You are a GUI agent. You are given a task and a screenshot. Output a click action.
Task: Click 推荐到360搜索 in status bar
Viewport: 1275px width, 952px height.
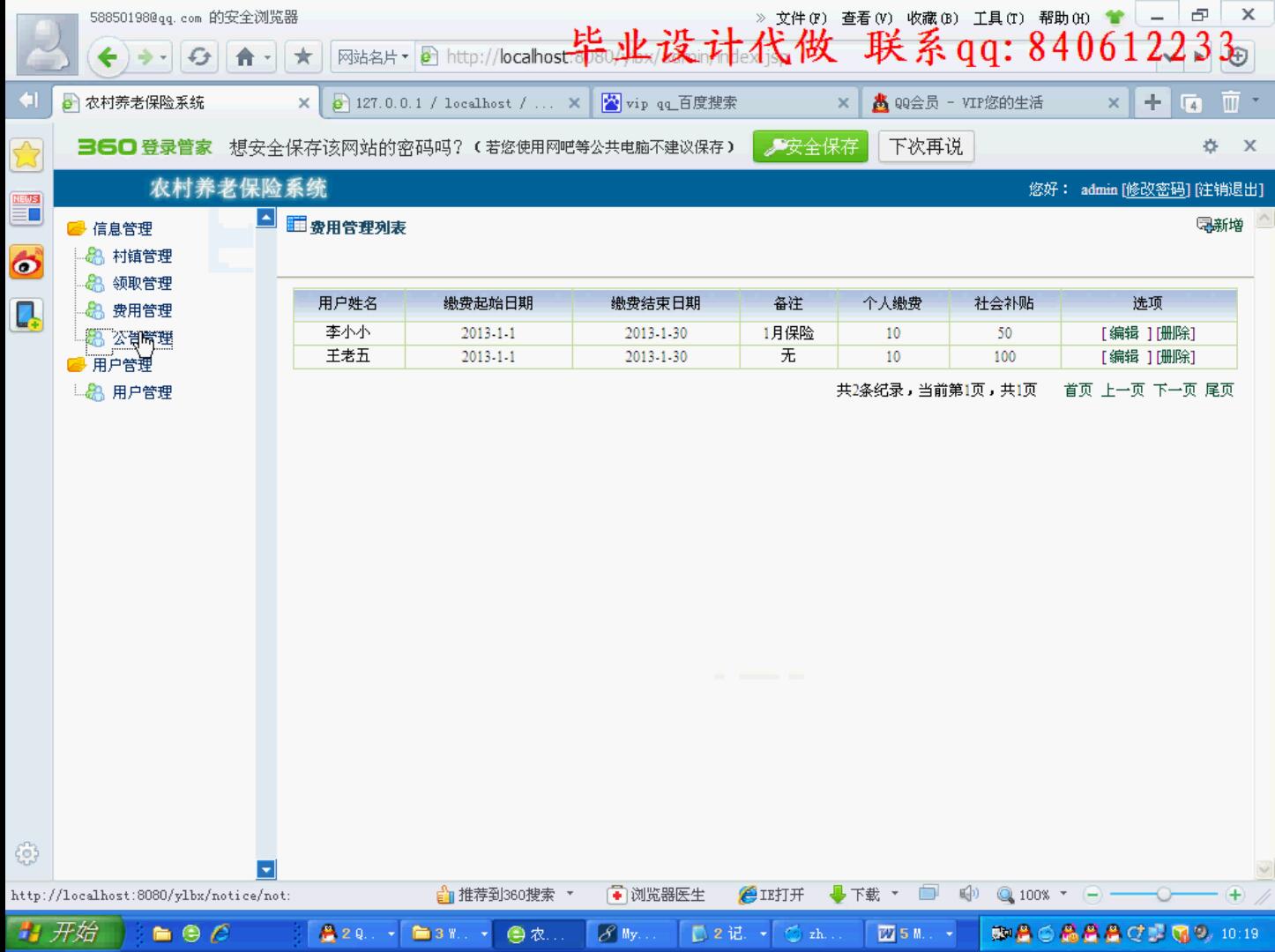(x=496, y=895)
